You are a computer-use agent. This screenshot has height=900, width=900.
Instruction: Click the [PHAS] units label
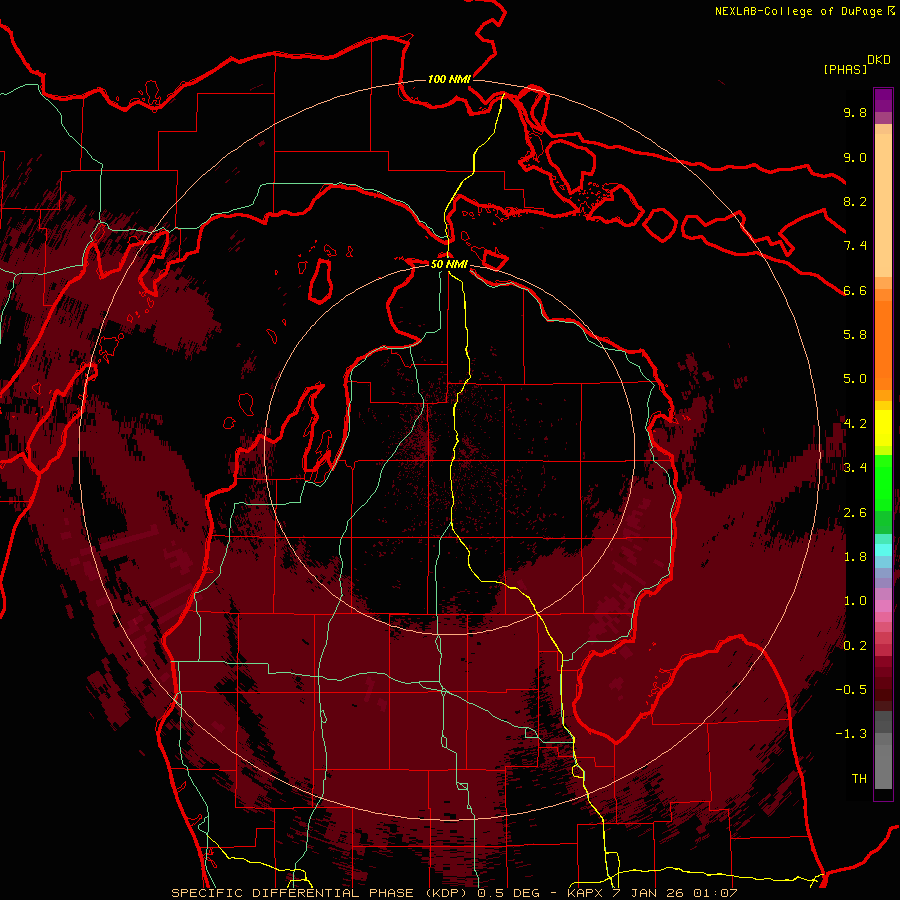(x=845, y=69)
